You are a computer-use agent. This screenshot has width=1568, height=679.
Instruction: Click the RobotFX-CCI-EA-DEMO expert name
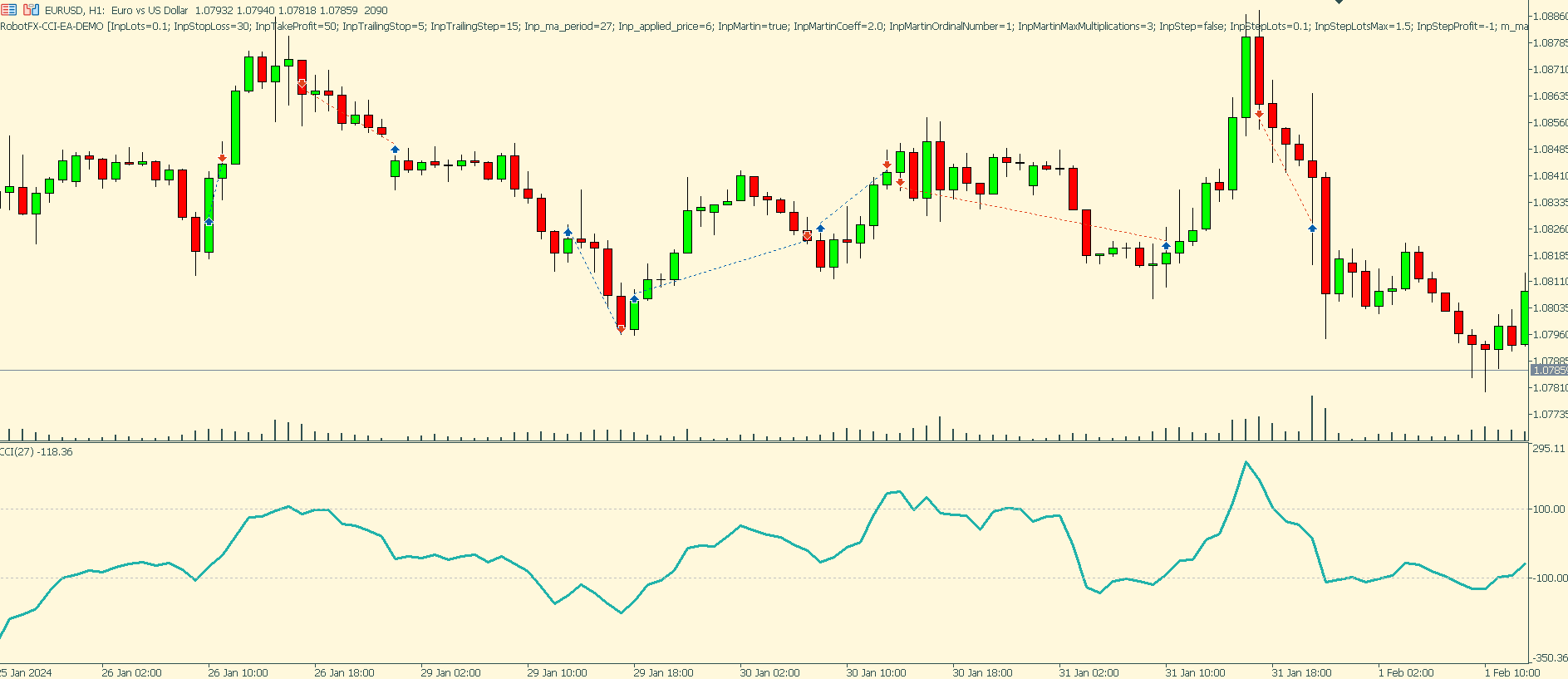pos(52,27)
